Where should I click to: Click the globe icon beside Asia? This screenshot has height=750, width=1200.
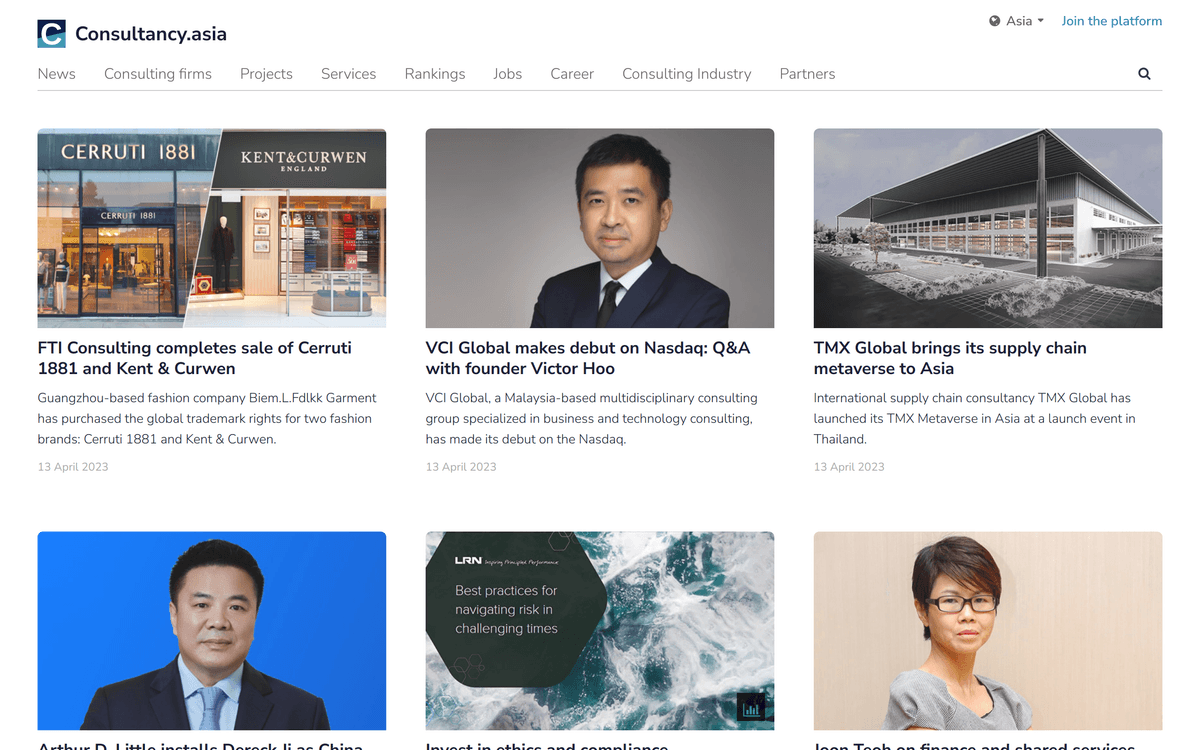995,21
